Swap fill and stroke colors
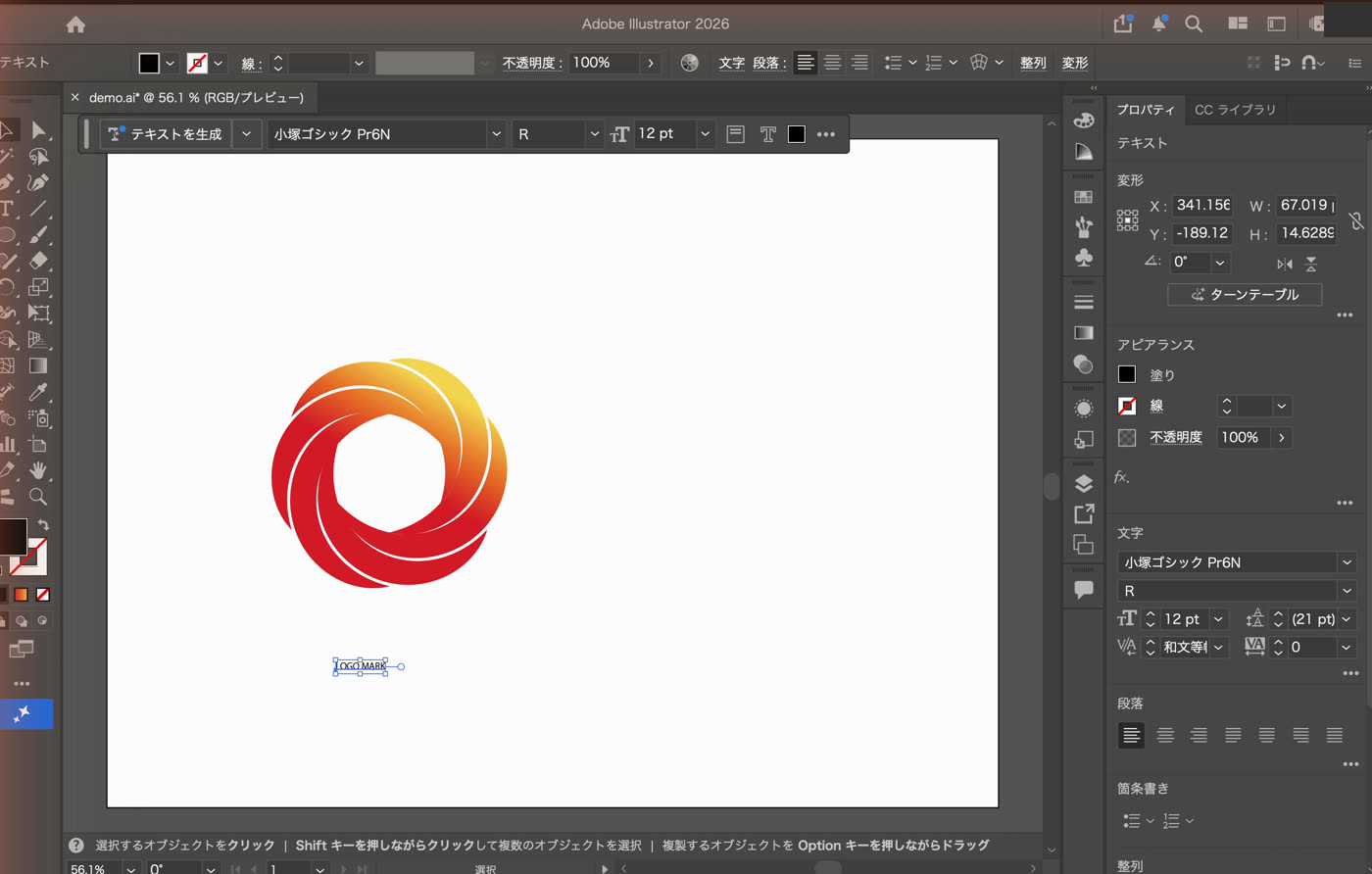 tap(43, 525)
